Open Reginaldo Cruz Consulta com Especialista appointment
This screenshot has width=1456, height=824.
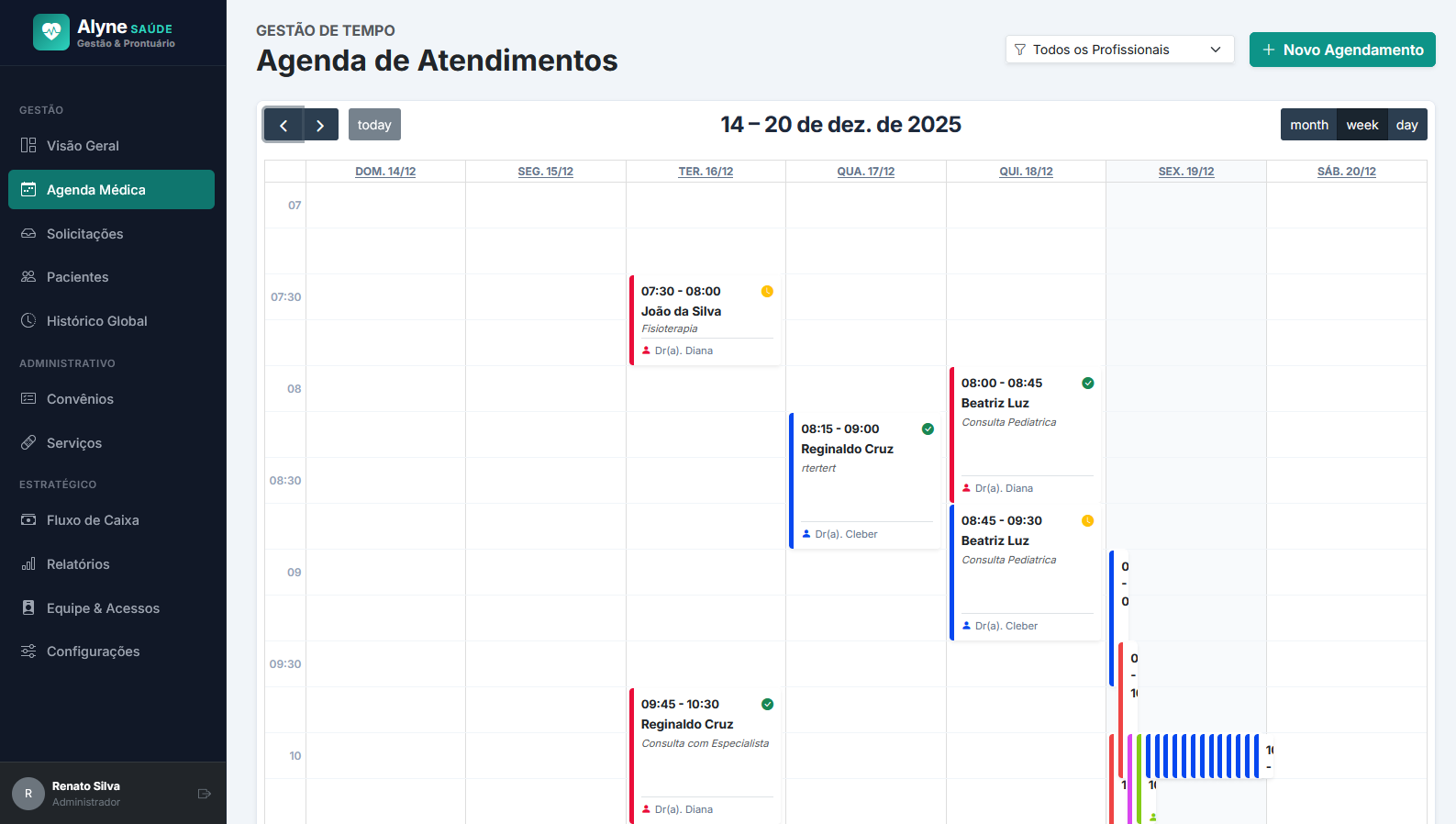(x=706, y=755)
